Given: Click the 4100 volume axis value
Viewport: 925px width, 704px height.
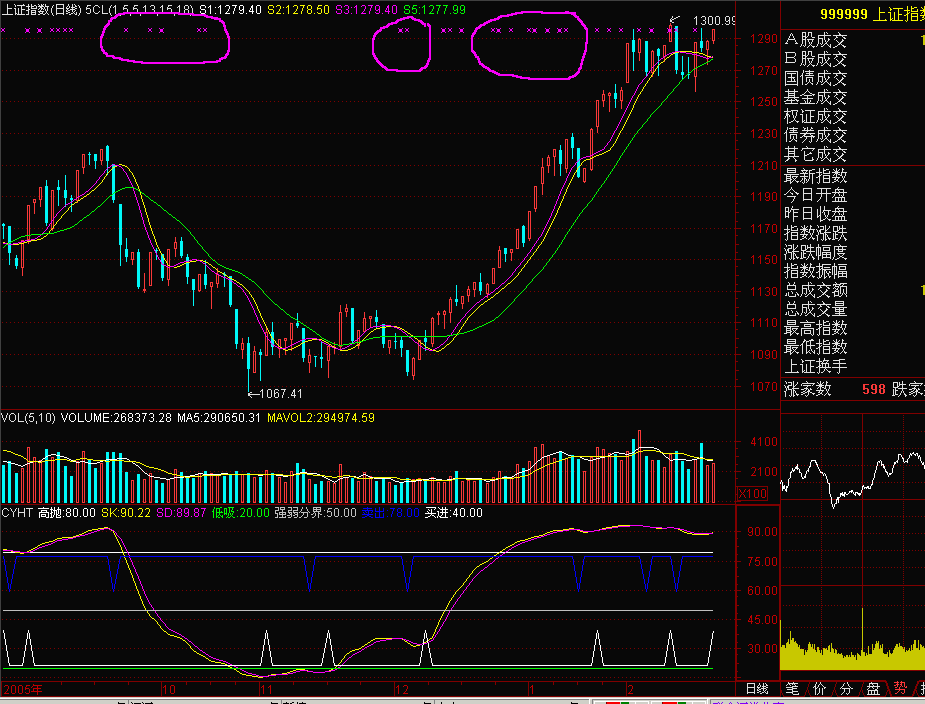Looking at the screenshot, I should click(x=764, y=441).
